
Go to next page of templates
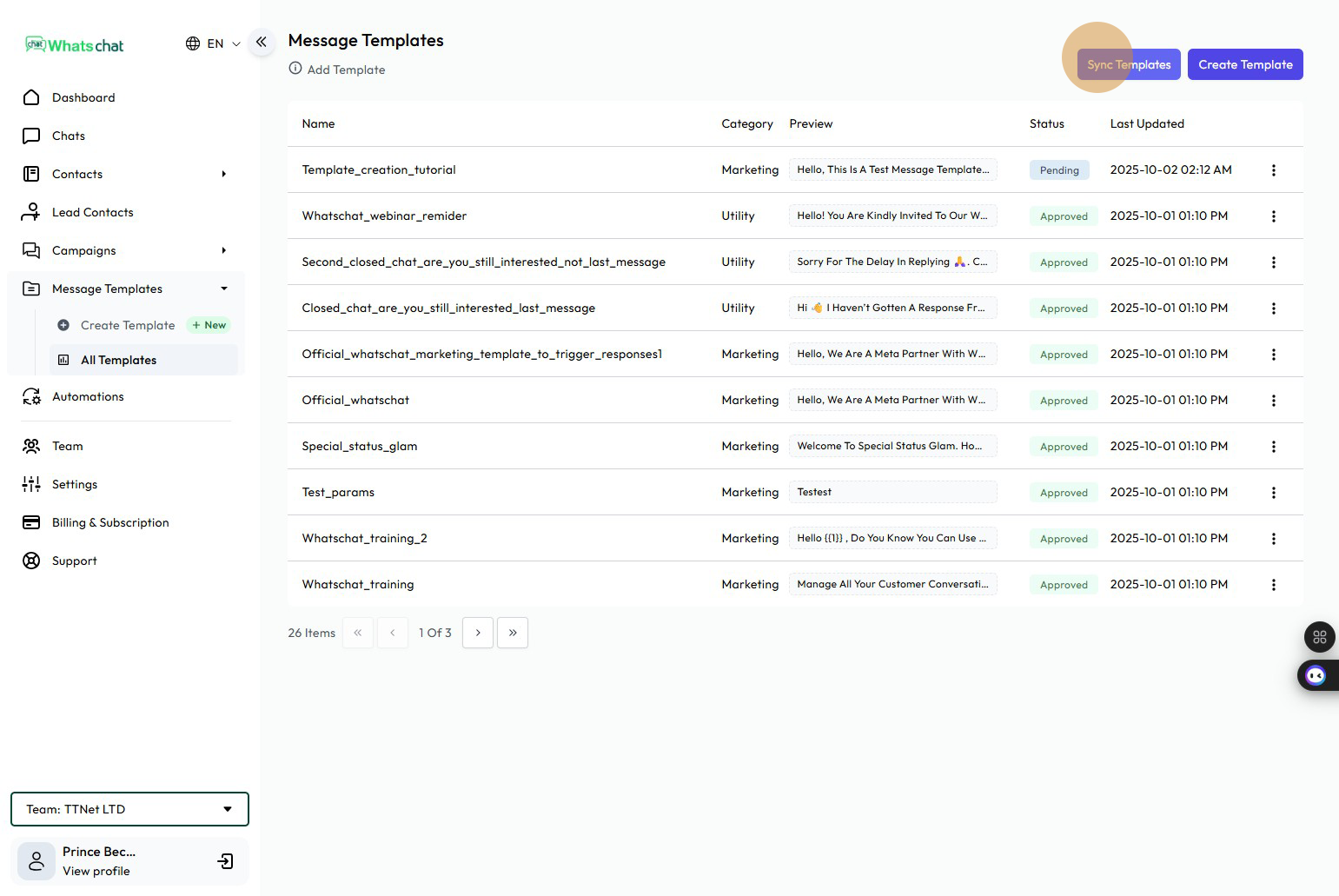click(478, 633)
